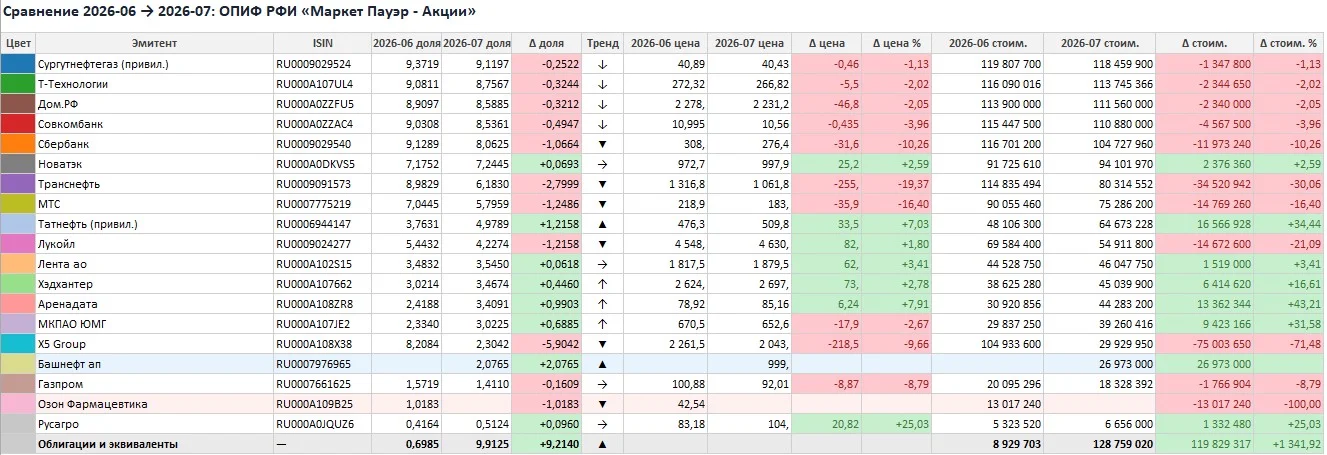Viewport: 1327px width, 455px height.
Task: Click the +25,03 price percent cell
Action: pyautogui.click(x=897, y=423)
